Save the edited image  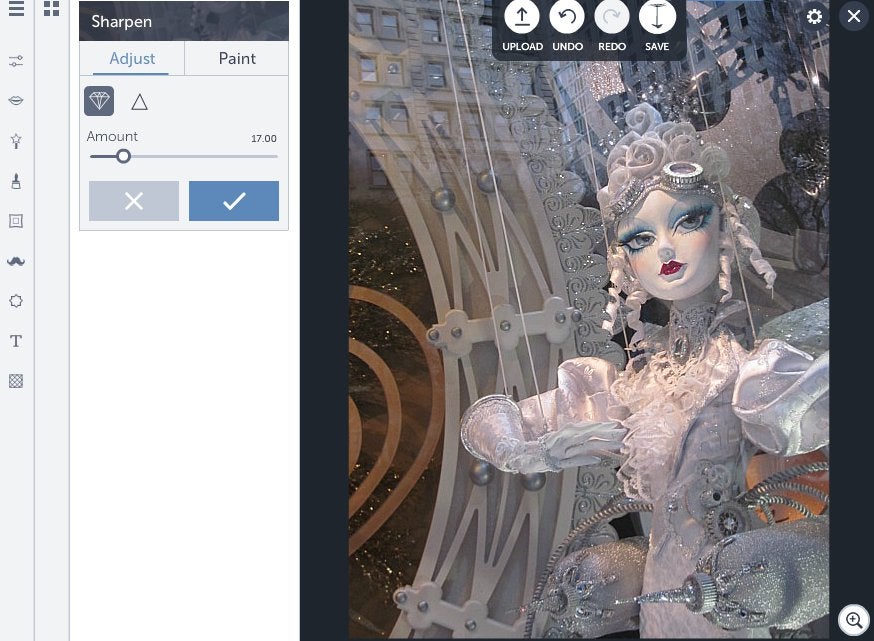coord(657,27)
